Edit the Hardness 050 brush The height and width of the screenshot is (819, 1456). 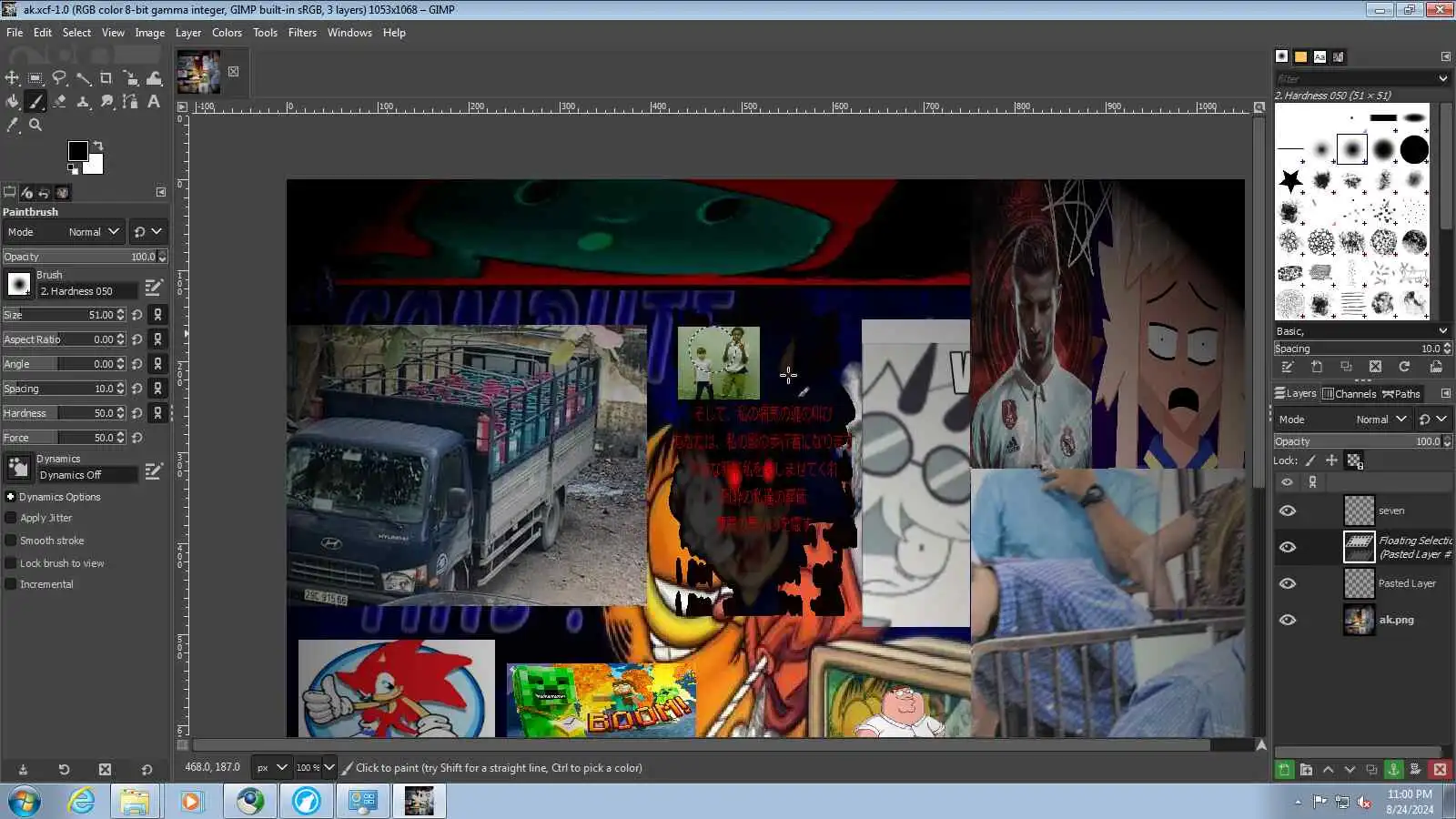154,288
